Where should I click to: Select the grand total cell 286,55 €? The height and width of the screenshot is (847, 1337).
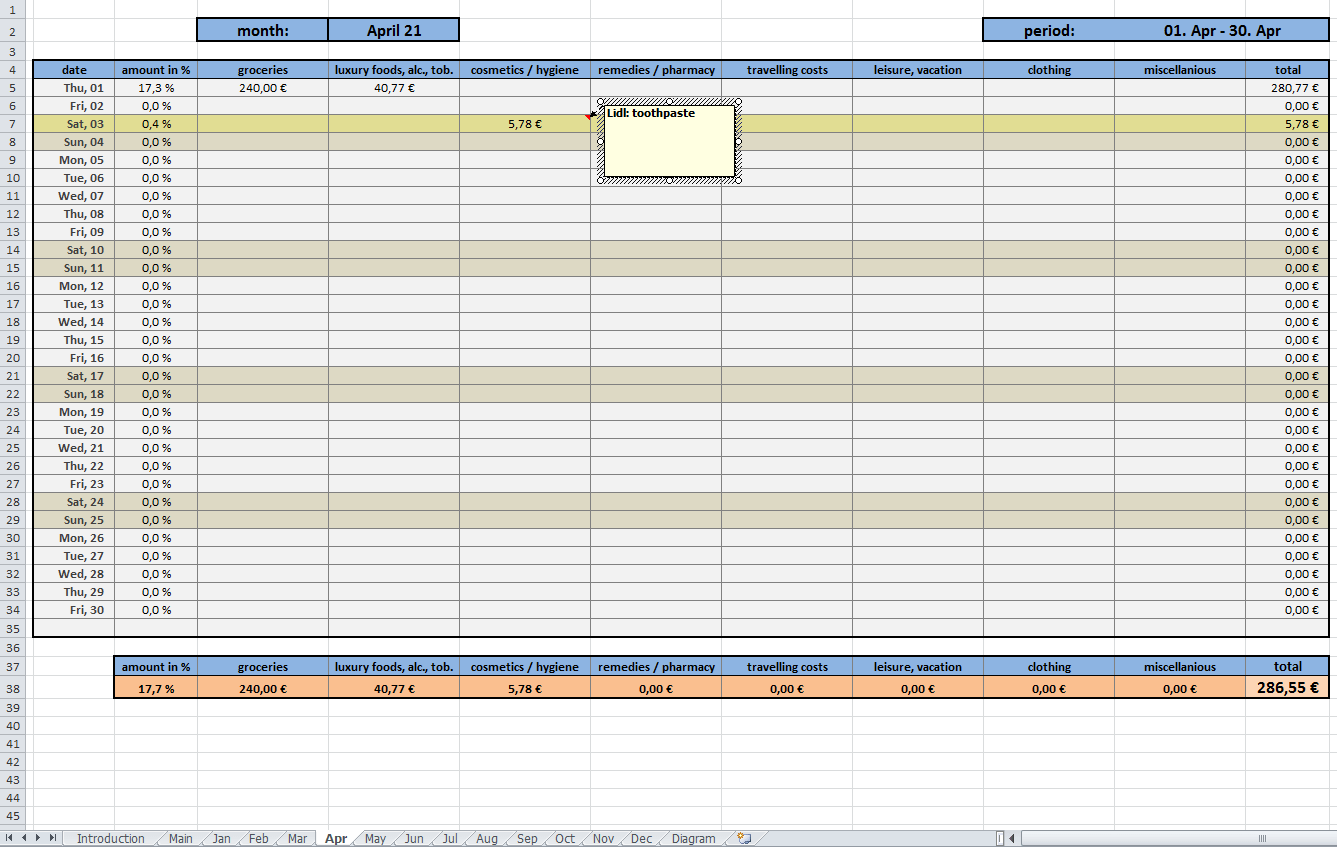tap(1287, 688)
